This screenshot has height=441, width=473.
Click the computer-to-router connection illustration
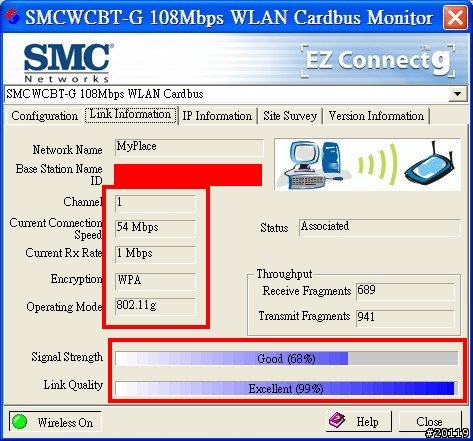click(x=367, y=164)
